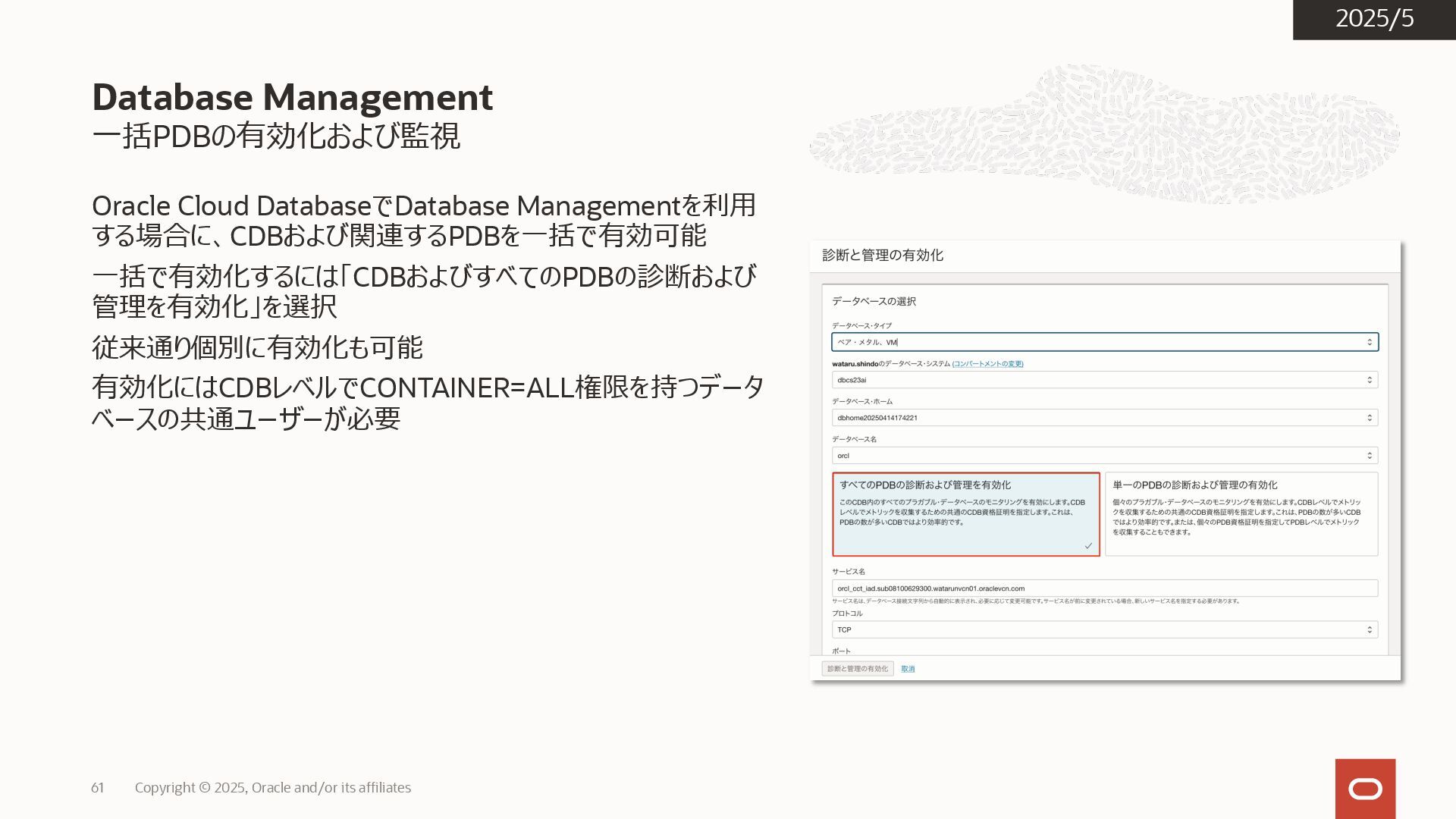Click the データベースの選択 section heading
Screen dimensions: 1456x819
click(874, 302)
